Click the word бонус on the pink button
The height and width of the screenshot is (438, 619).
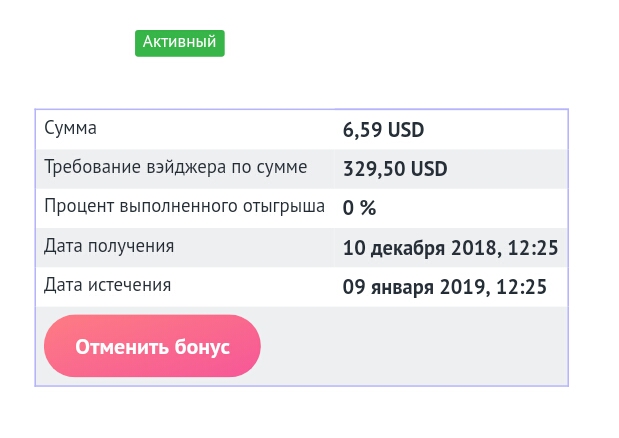tap(202, 347)
